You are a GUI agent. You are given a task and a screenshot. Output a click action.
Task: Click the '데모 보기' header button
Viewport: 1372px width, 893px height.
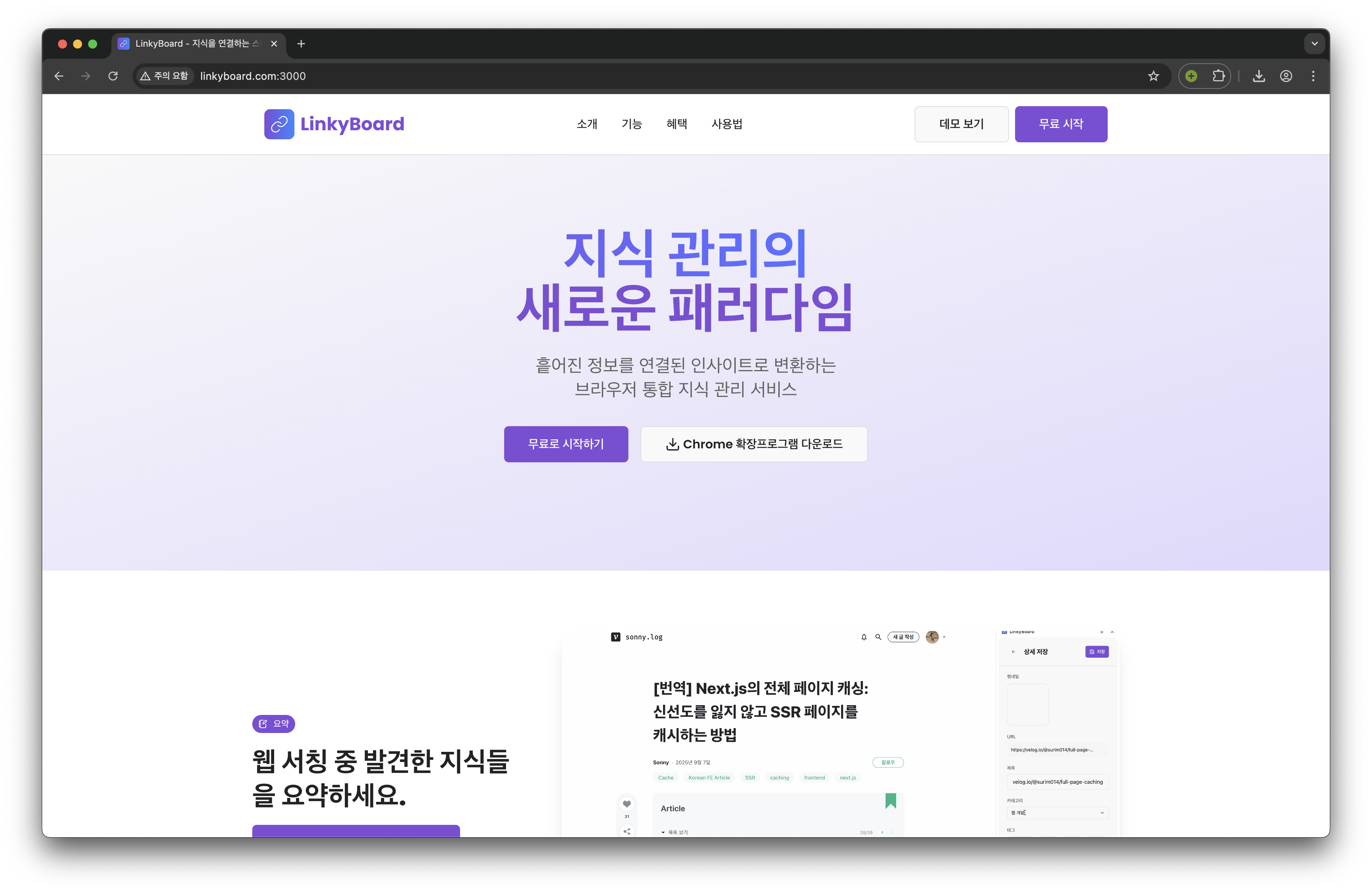(x=961, y=124)
